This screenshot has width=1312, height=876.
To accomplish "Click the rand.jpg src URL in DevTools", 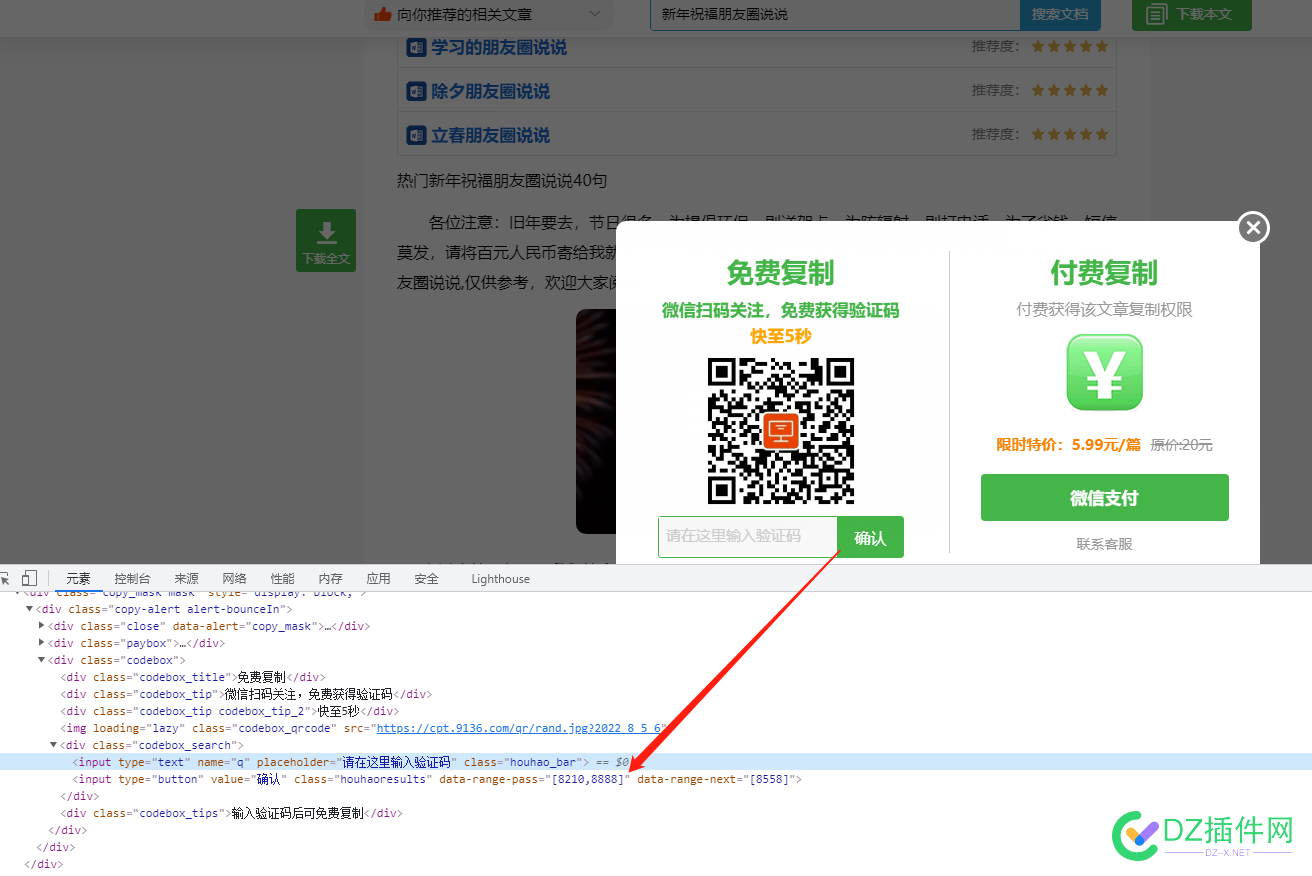I will tap(520, 728).
